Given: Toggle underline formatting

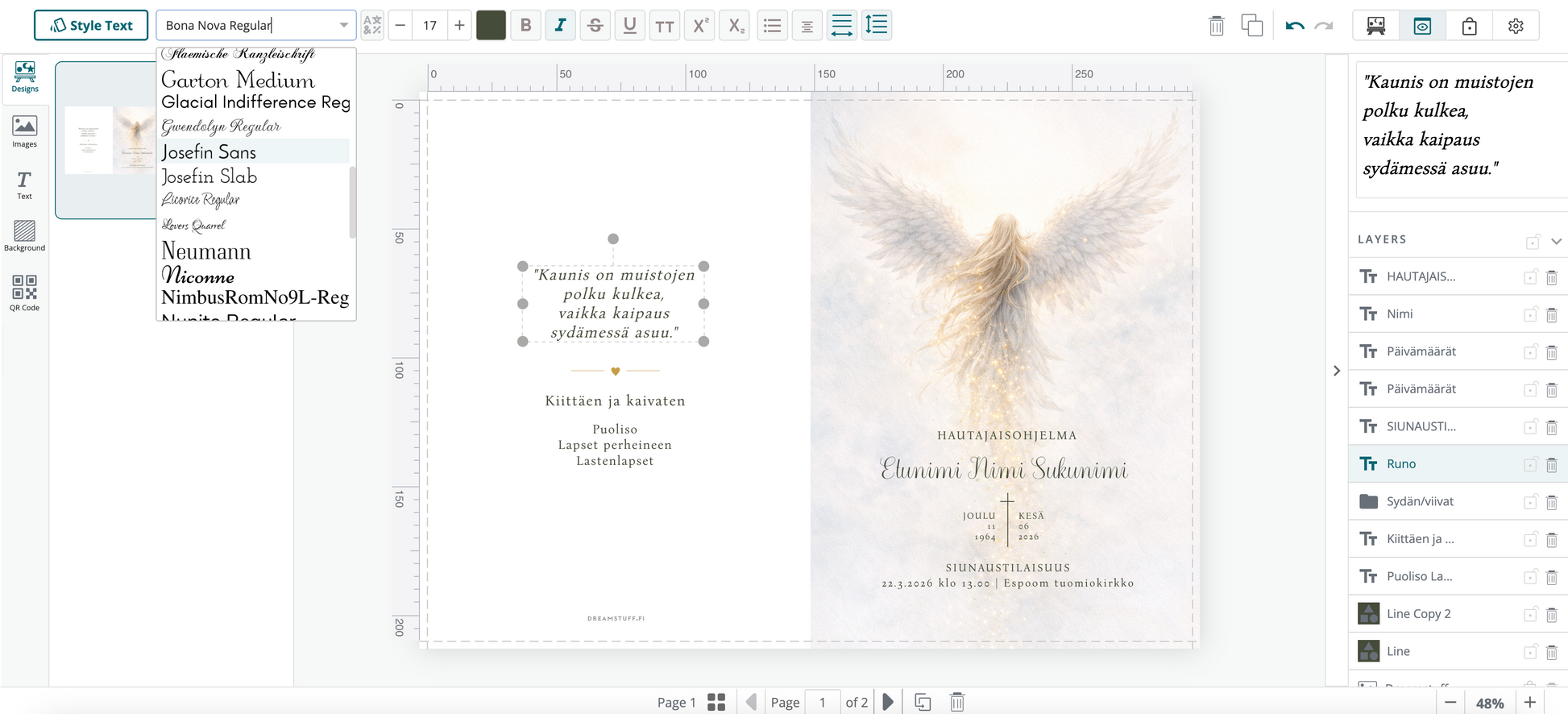Looking at the screenshot, I should (630, 26).
